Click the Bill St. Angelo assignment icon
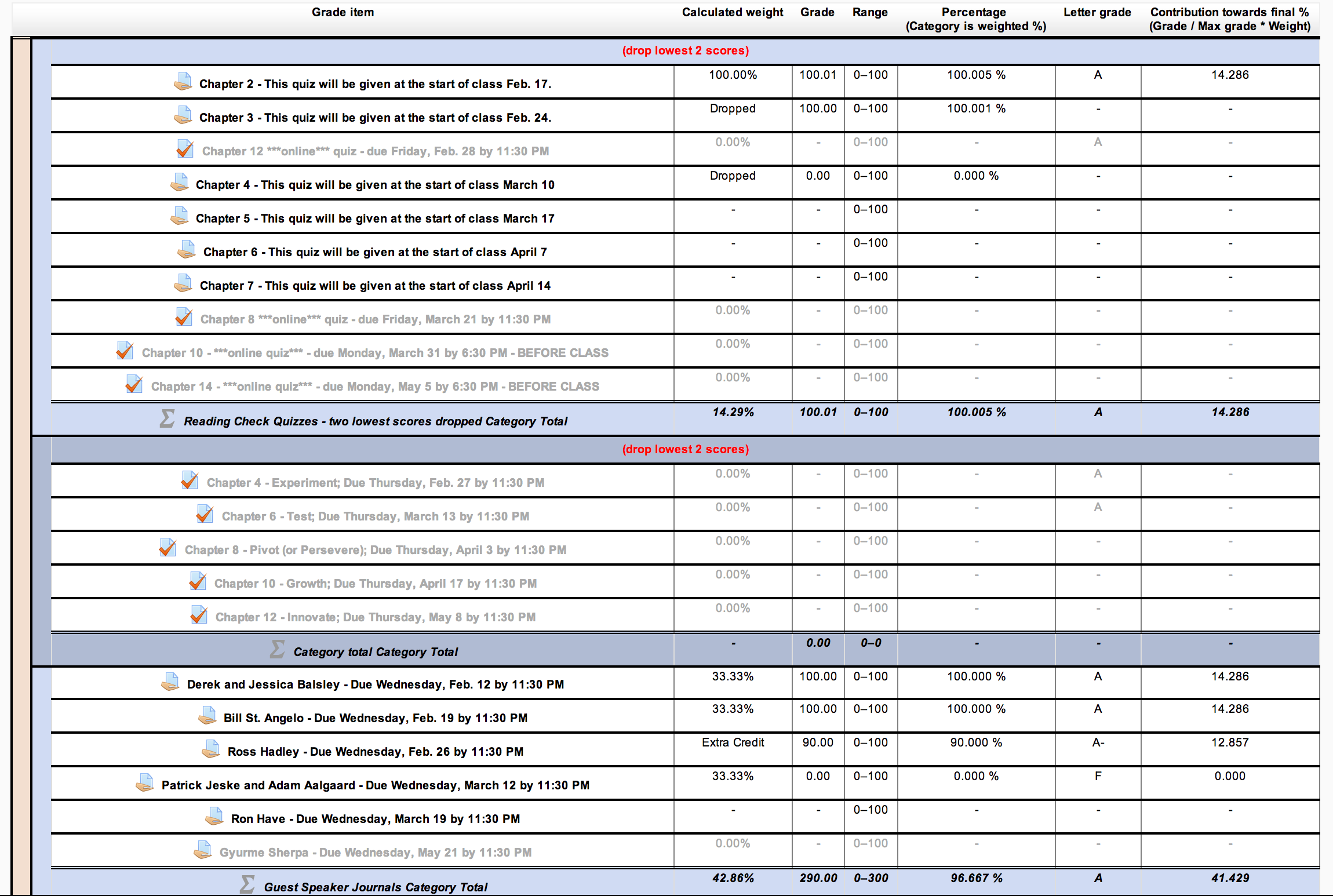Screen dimensions: 1333x896 click(207, 716)
